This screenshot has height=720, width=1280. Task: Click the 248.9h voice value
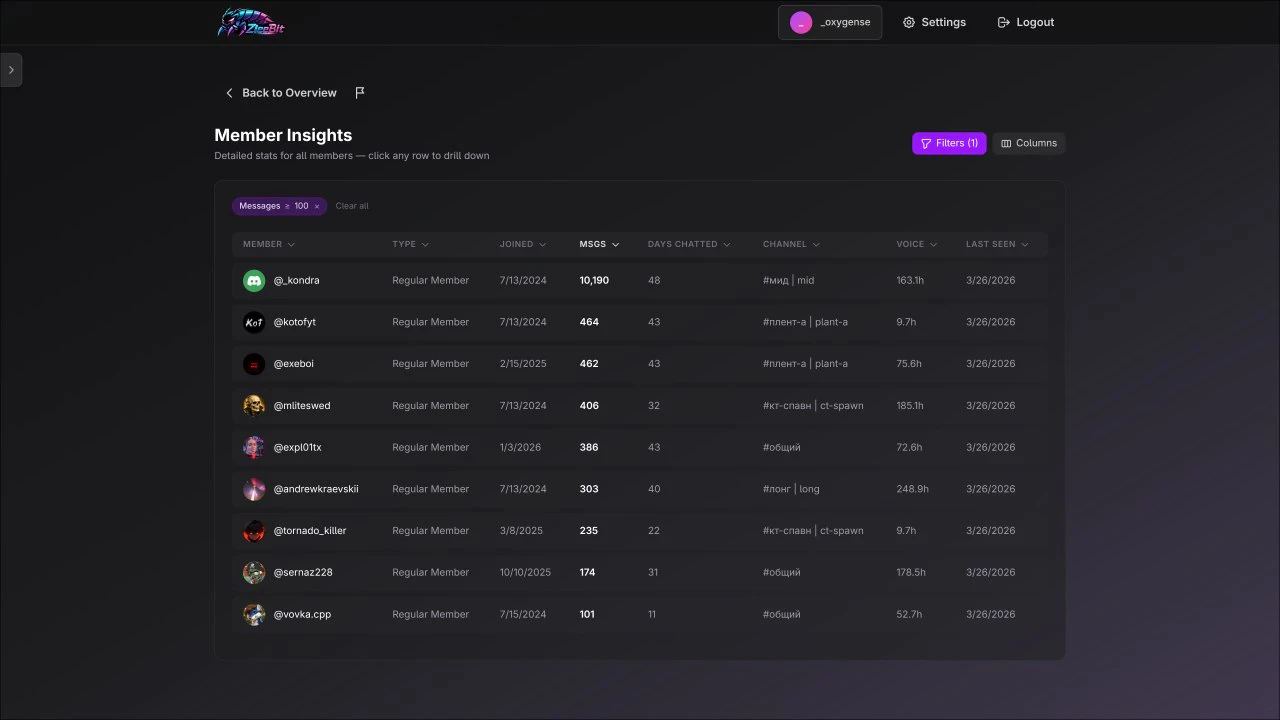913,489
